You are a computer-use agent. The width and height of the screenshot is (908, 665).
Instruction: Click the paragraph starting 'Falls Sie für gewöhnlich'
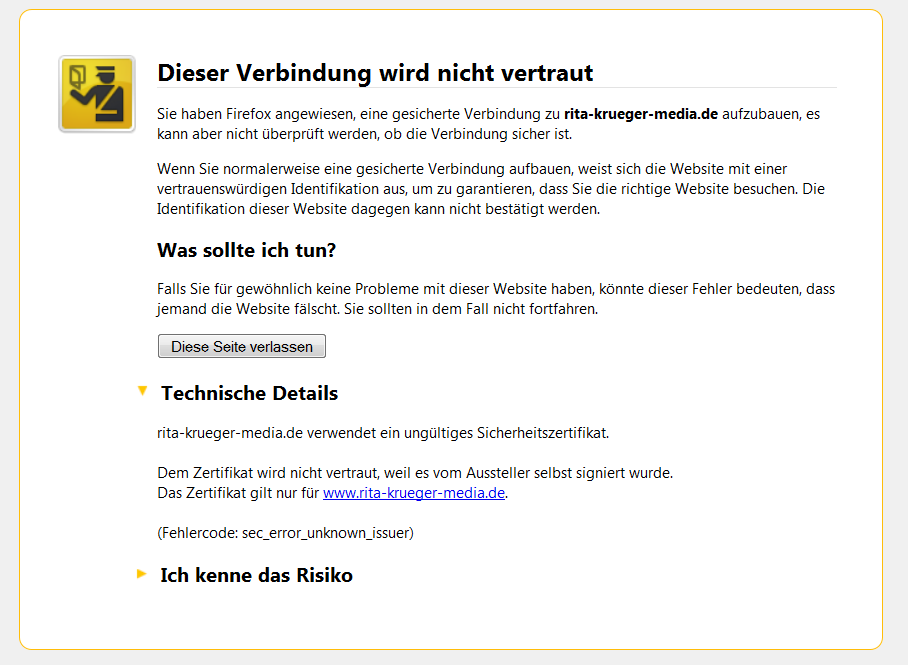(496, 299)
